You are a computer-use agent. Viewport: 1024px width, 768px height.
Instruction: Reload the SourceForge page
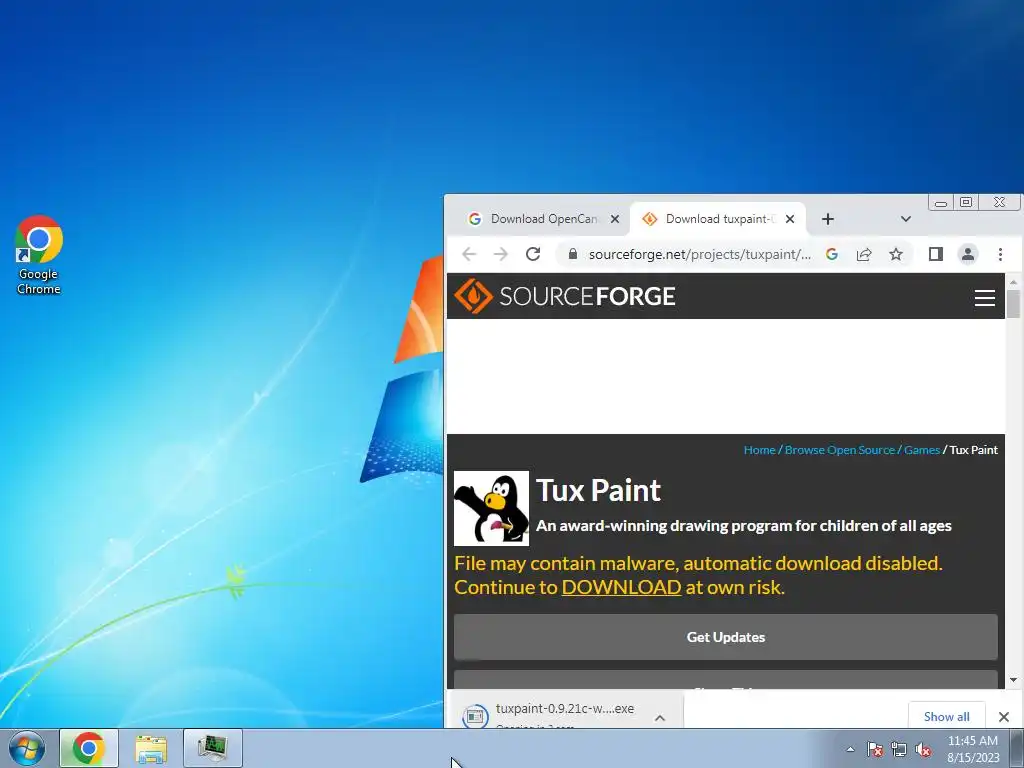coord(533,254)
